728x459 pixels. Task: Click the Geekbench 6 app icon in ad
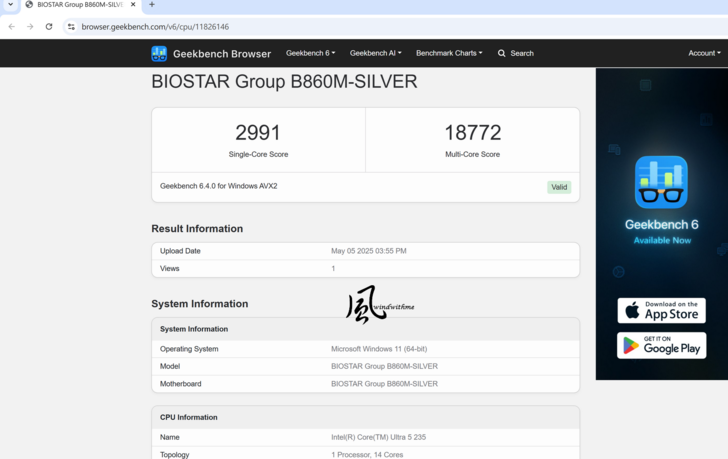pos(661,182)
